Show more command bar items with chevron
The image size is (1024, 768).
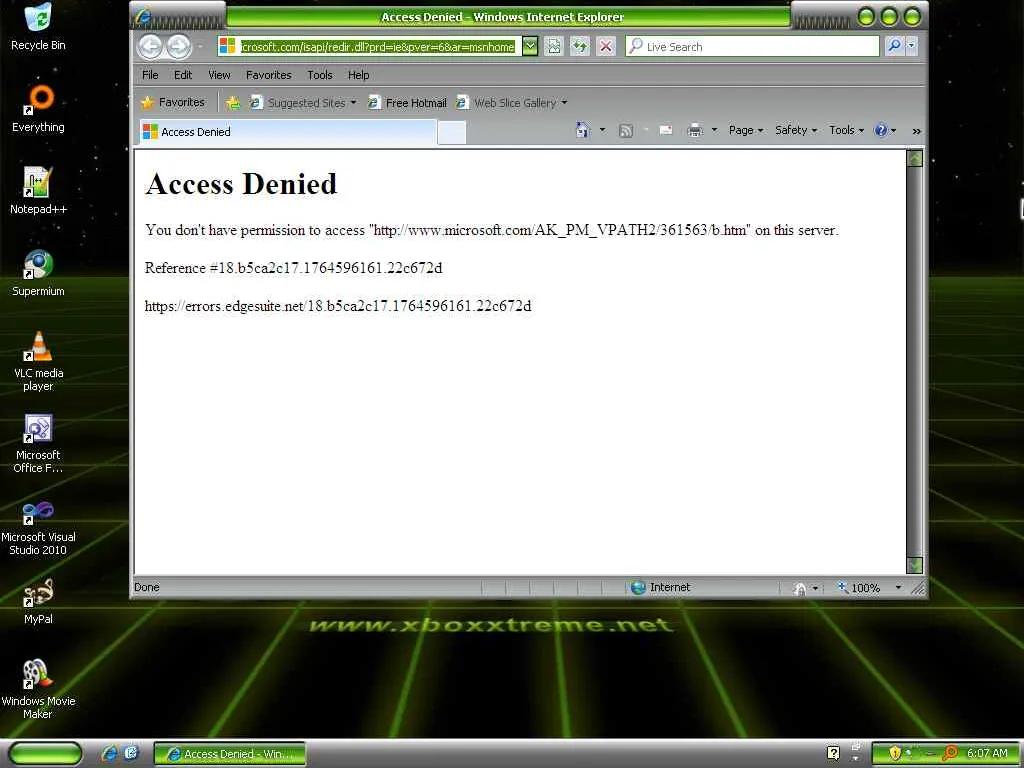point(916,131)
